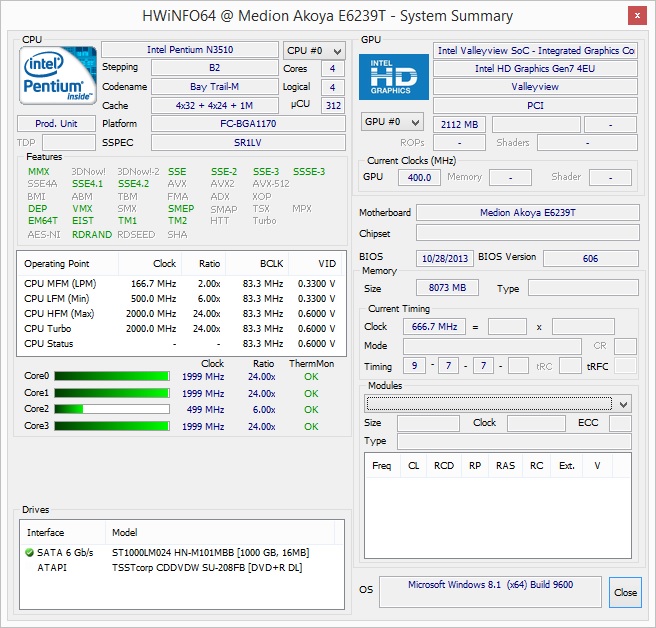The width and height of the screenshot is (656, 628).
Task: Click the RDRAND feature label
Action: point(92,235)
